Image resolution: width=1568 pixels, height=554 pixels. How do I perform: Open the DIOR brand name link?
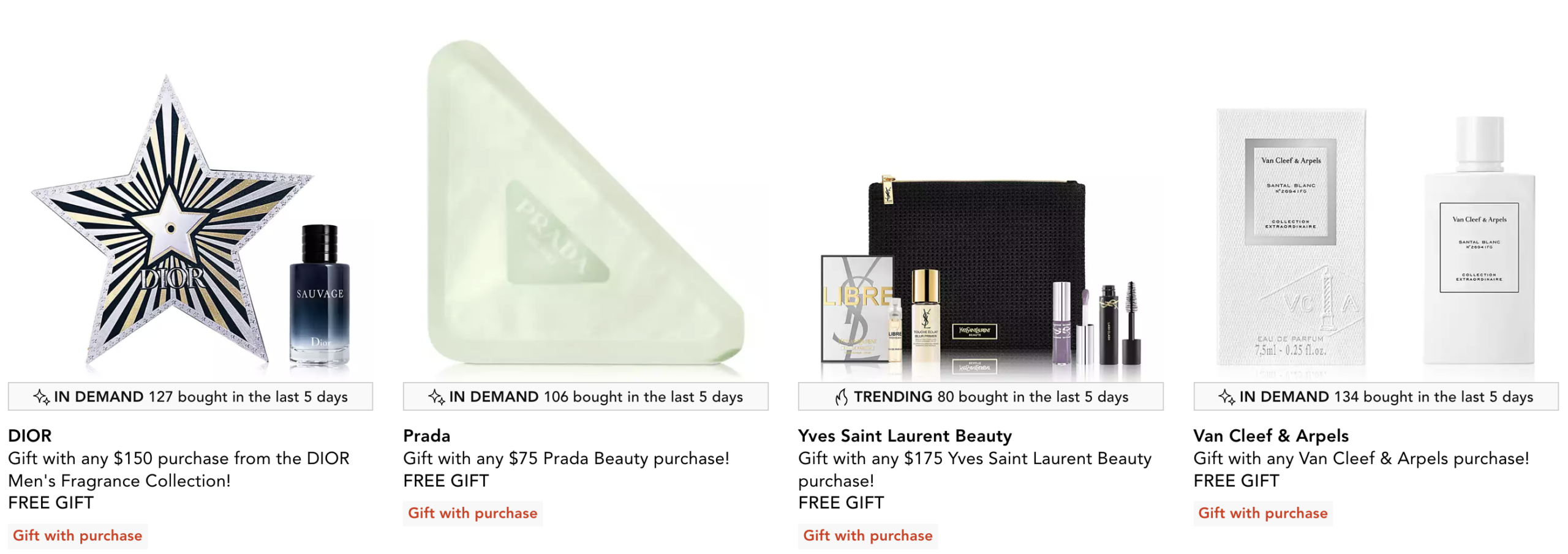[30, 436]
